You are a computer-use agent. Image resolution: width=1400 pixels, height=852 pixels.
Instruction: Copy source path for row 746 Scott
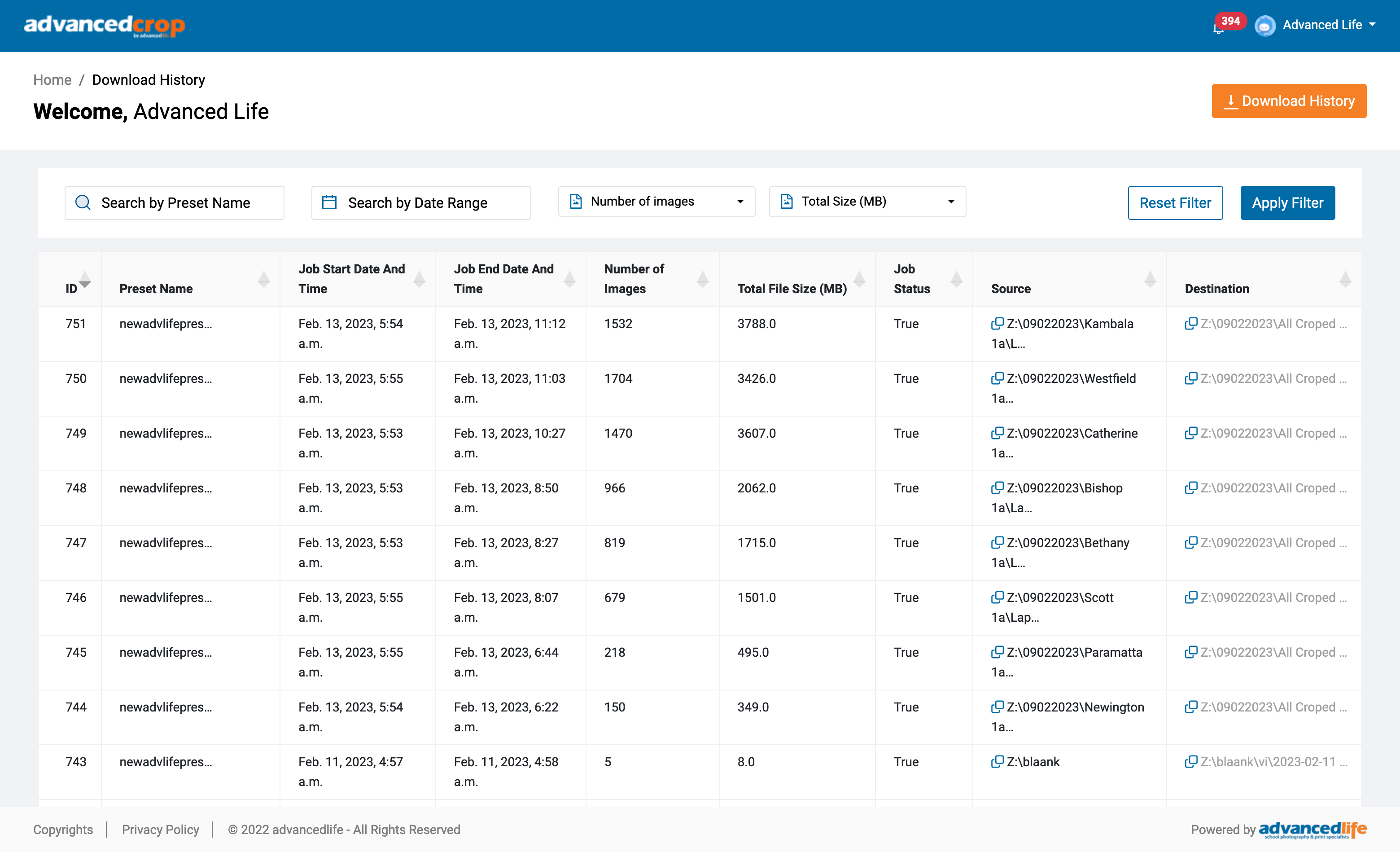point(997,597)
